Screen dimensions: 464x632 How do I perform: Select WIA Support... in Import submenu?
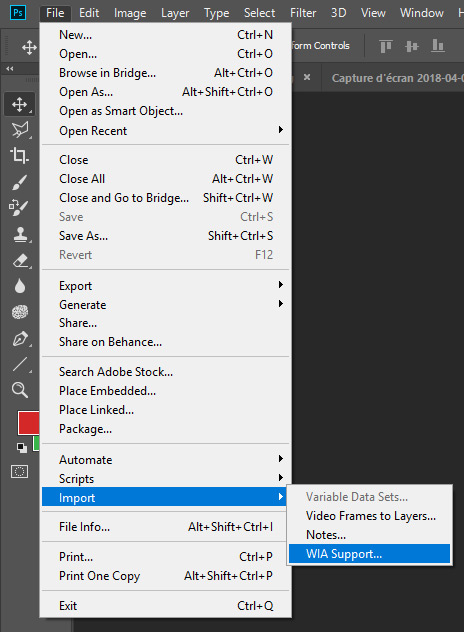coord(369,554)
